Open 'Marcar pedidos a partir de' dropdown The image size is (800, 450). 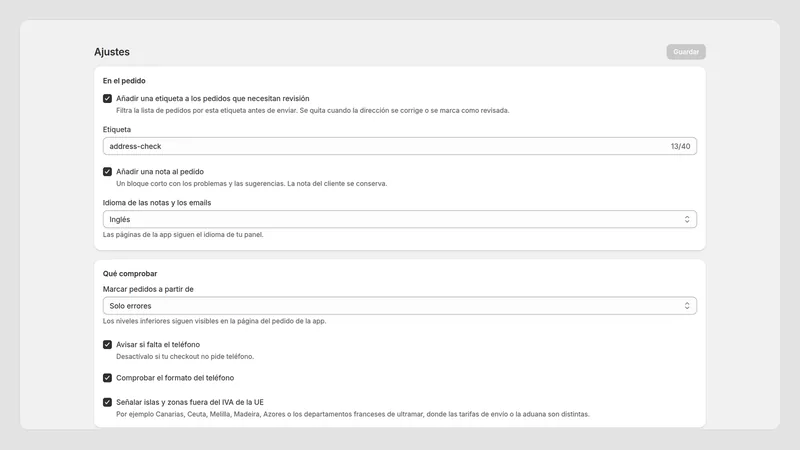pos(399,306)
